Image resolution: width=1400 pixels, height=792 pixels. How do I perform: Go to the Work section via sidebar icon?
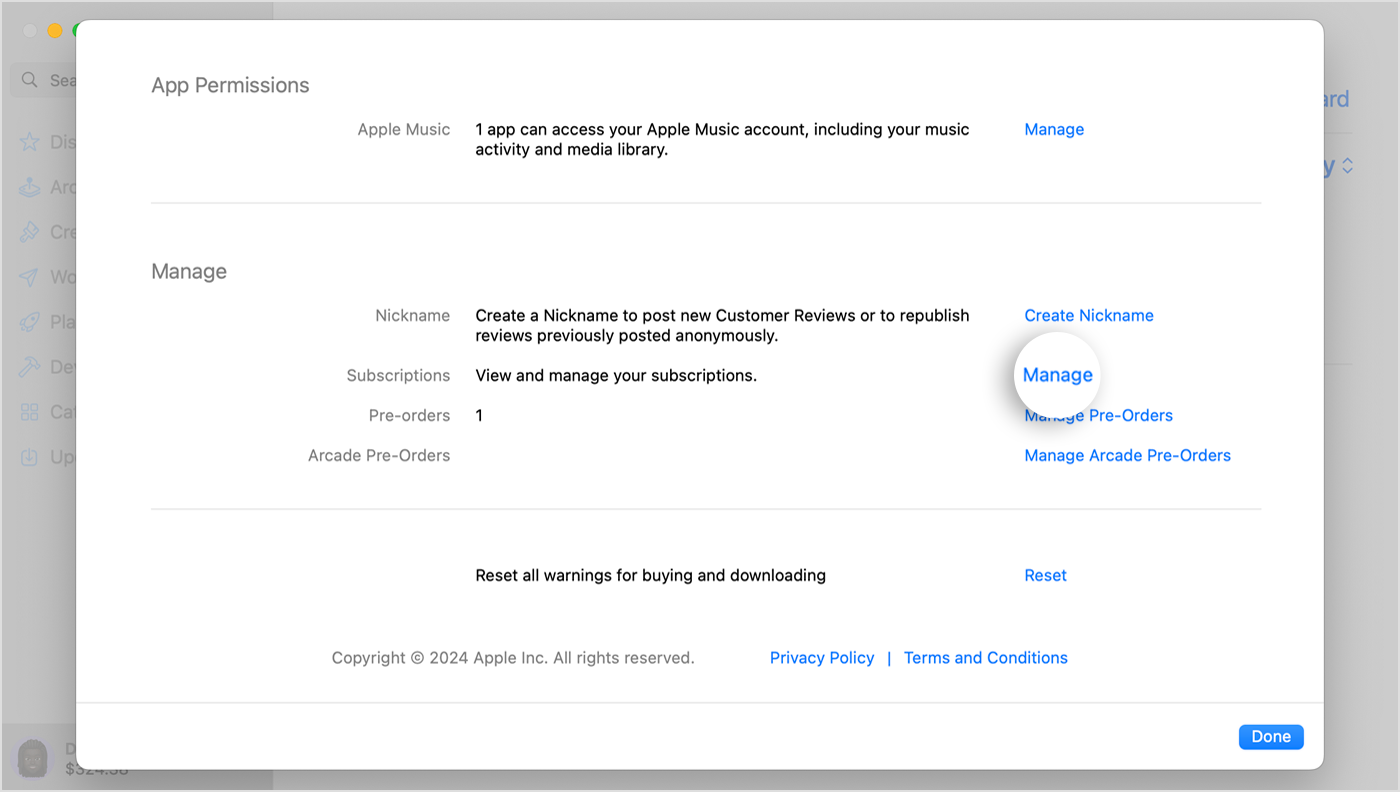click(30, 276)
